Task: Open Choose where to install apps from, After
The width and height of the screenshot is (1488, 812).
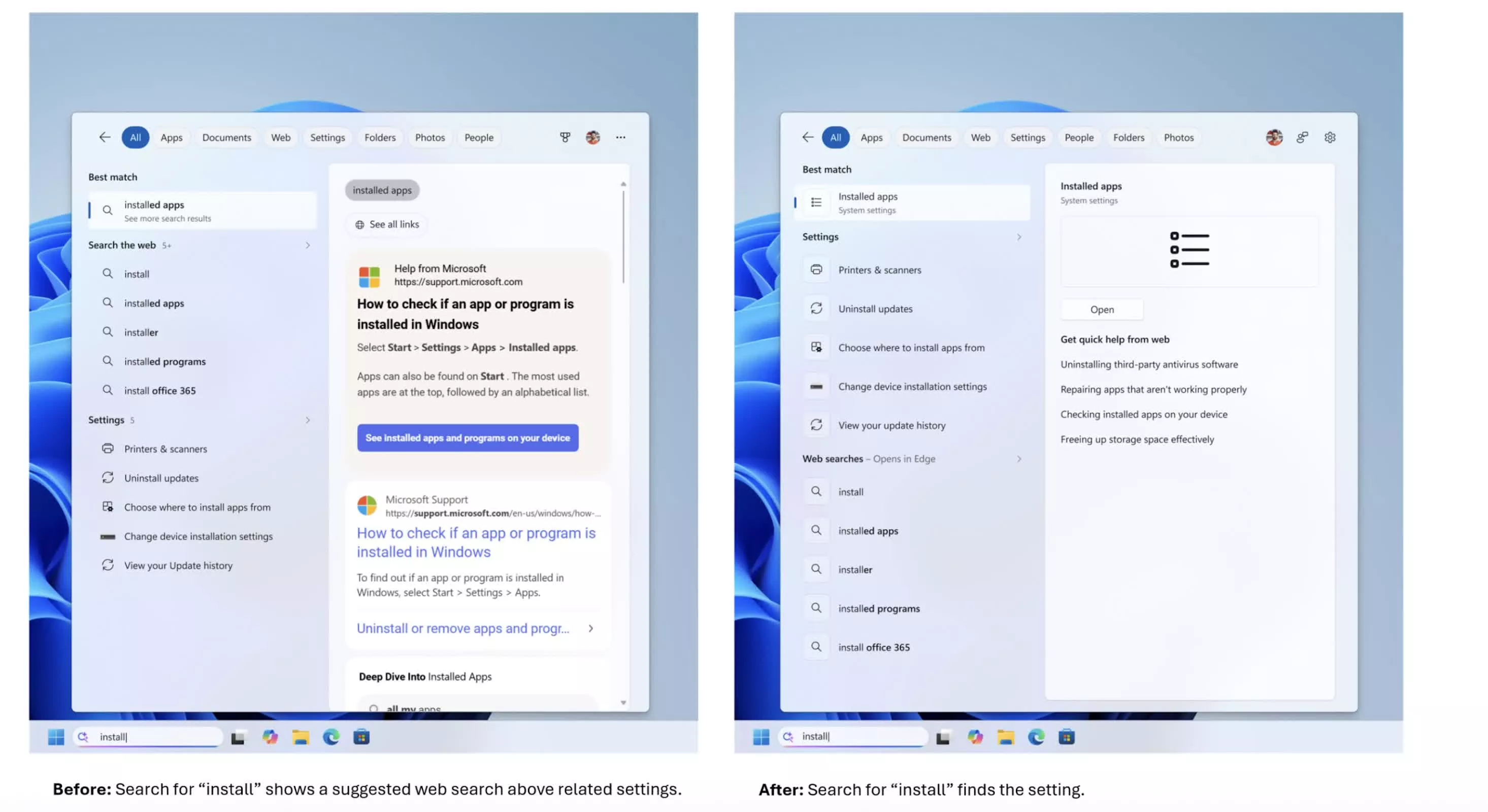Action: coord(912,348)
